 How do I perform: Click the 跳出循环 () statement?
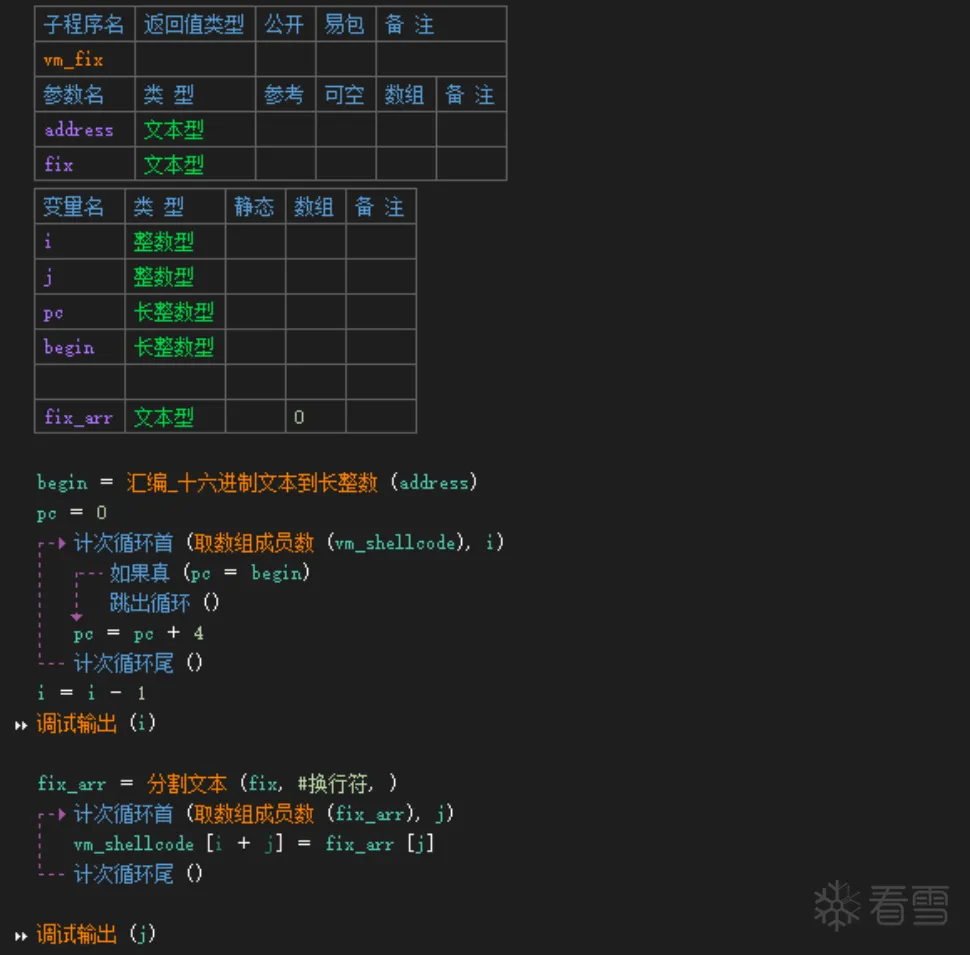[x=164, y=602]
